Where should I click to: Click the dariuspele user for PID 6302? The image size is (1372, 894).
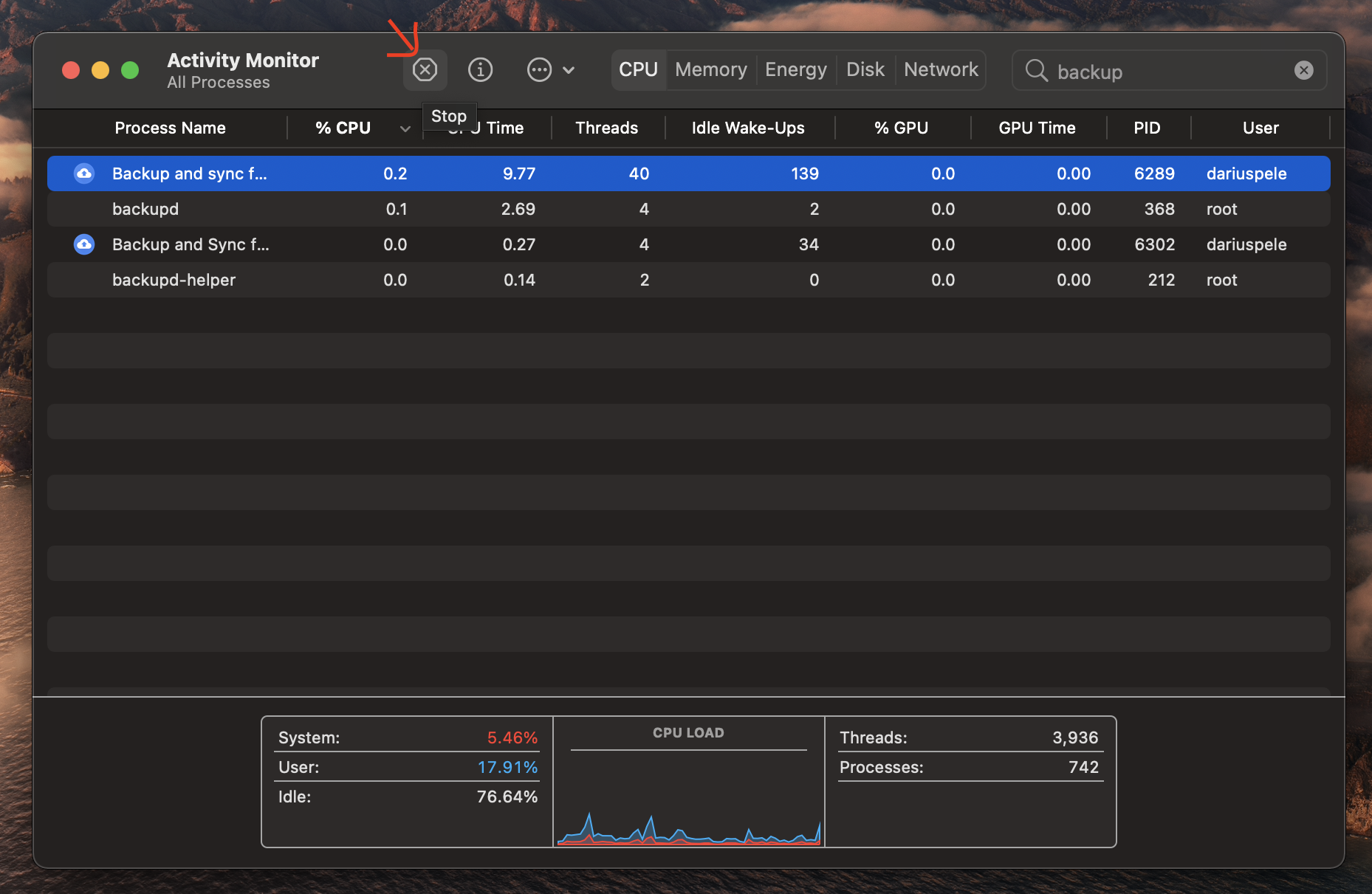click(x=1246, y=244)
